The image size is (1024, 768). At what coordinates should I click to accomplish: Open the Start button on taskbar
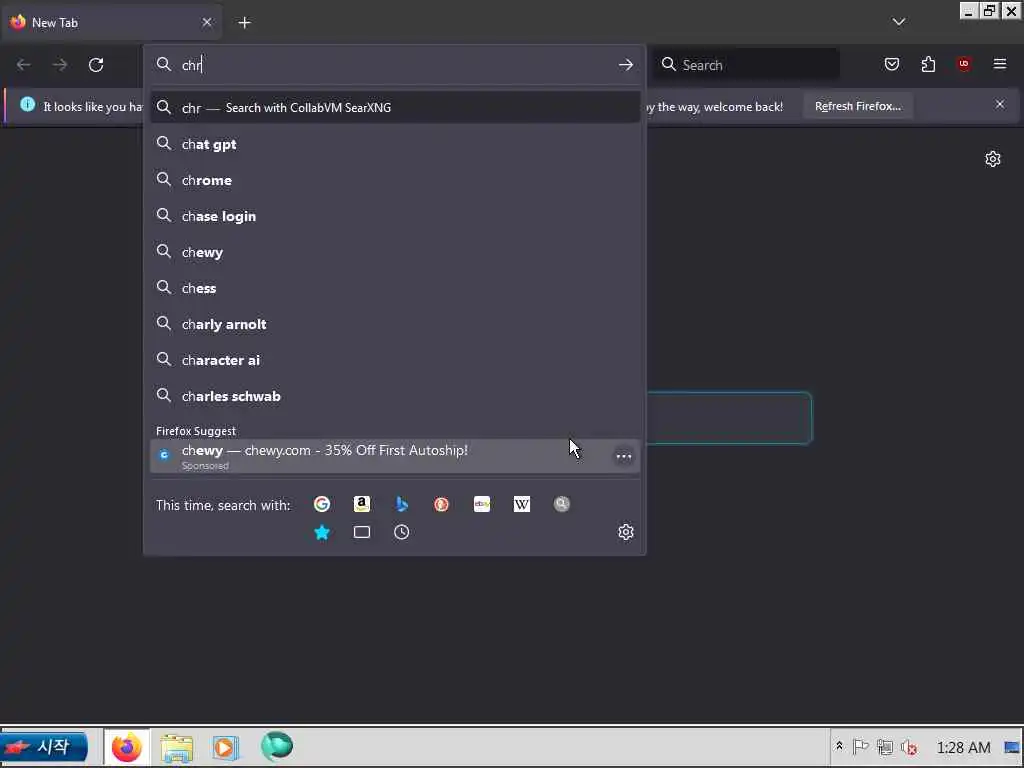(44, 746)
